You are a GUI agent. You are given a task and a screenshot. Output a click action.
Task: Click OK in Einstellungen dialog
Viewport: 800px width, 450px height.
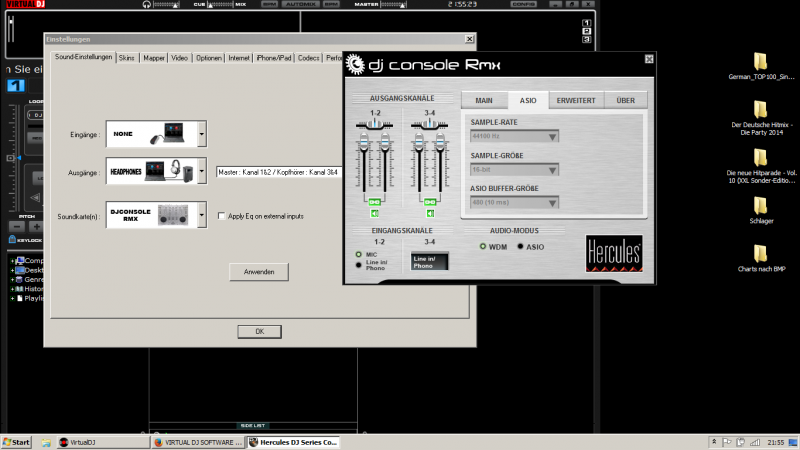coord(259,332)
